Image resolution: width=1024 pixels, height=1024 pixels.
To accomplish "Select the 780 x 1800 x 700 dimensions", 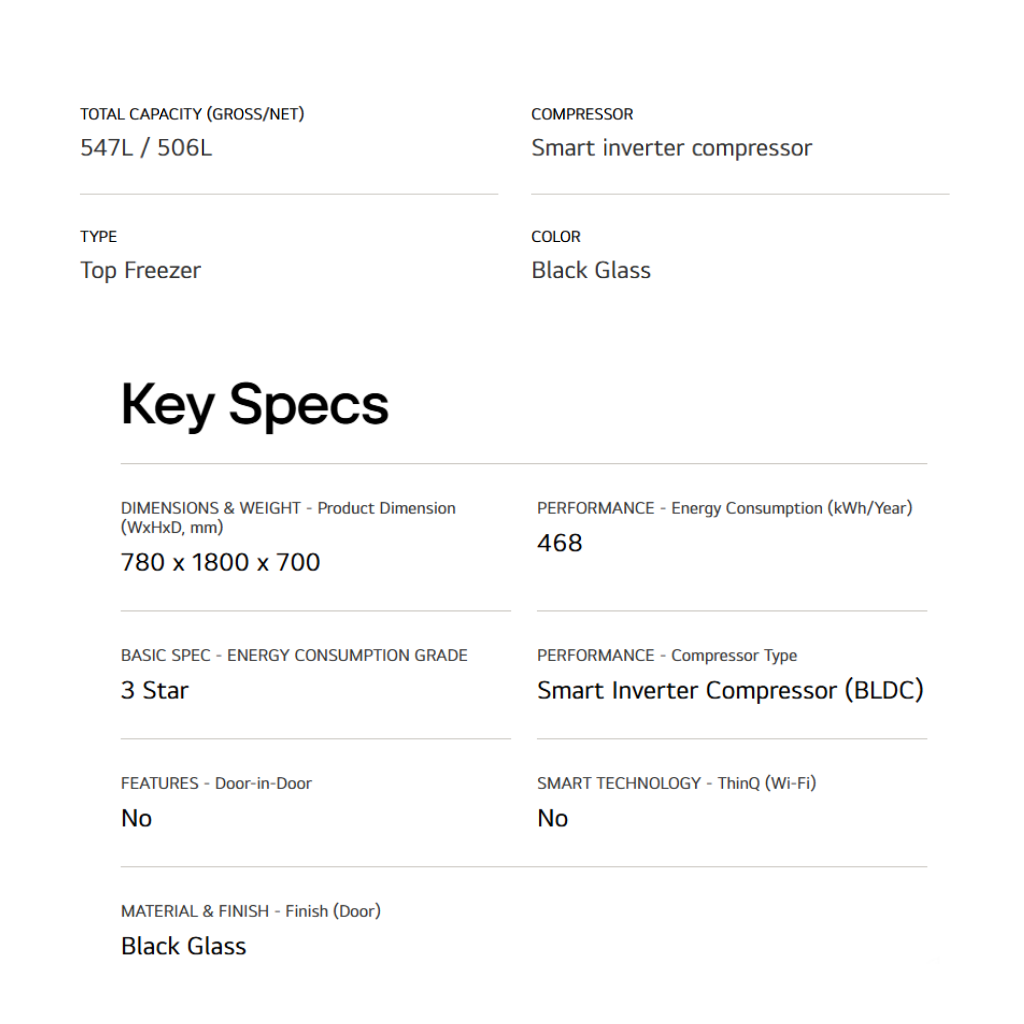I will 220,562.
